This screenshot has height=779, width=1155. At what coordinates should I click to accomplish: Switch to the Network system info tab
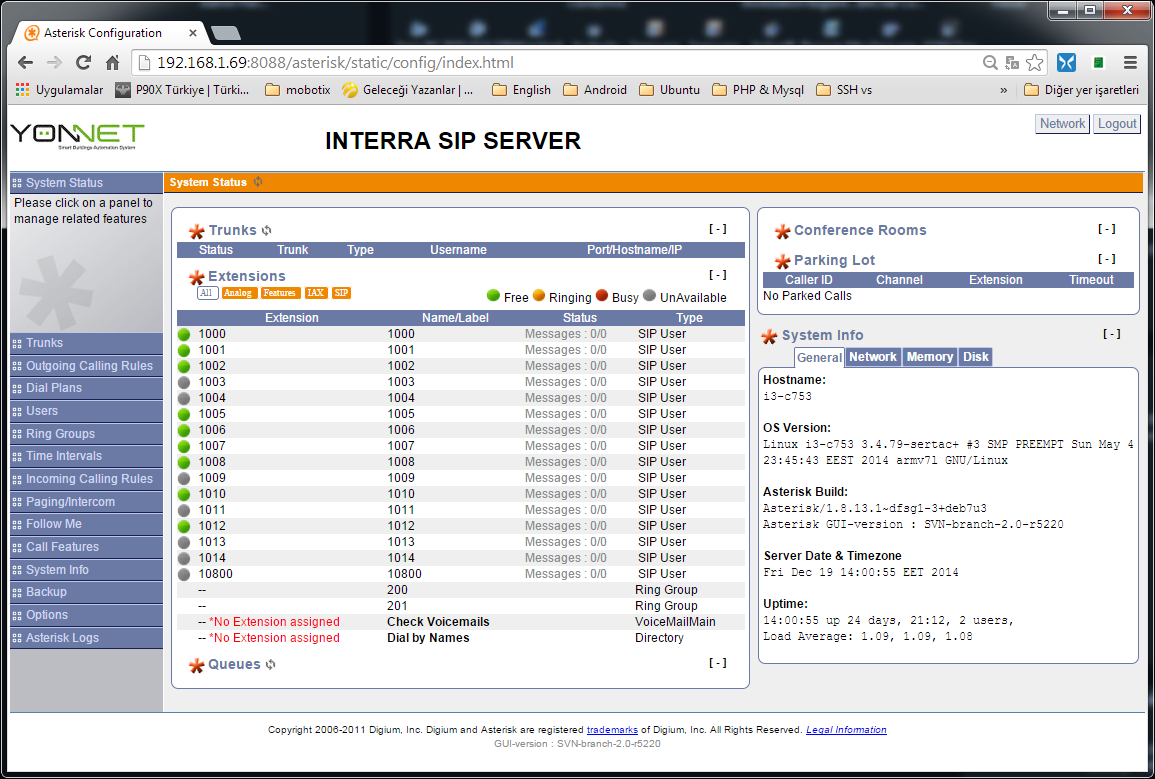873,357
